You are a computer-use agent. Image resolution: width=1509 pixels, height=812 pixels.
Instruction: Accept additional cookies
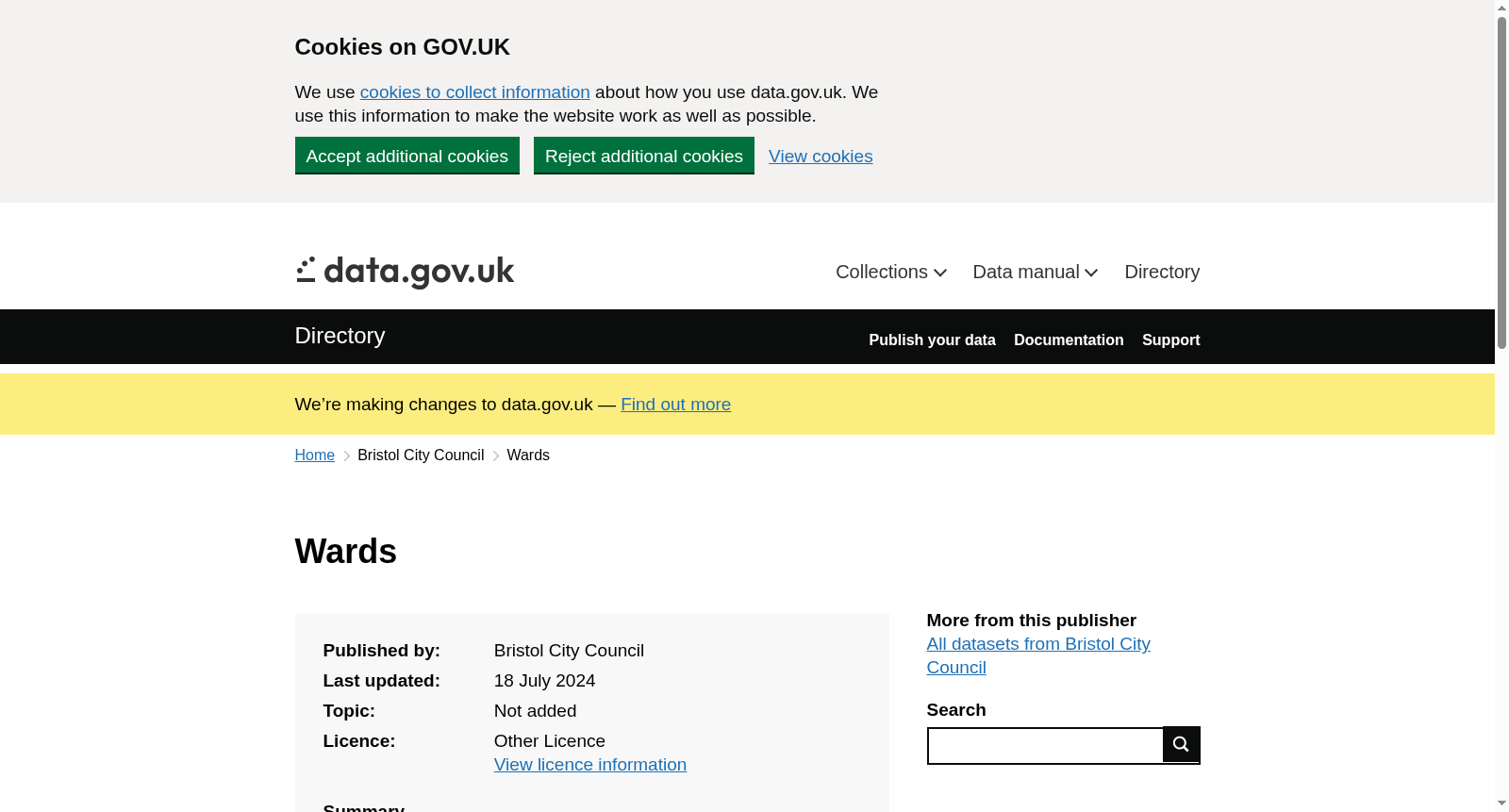point(407,156)
